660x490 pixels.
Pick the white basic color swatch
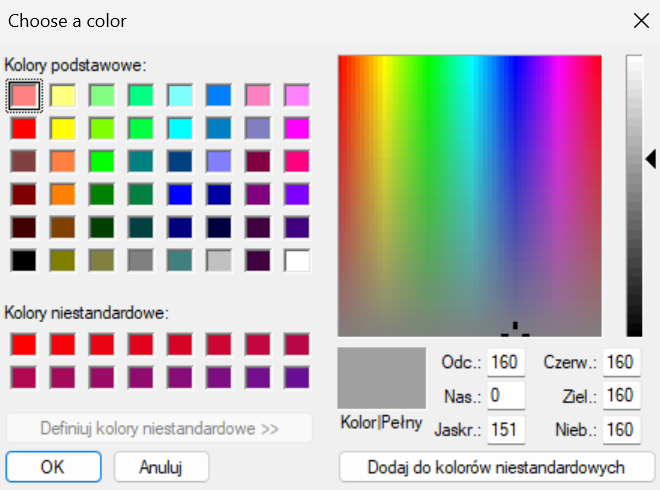297,261
